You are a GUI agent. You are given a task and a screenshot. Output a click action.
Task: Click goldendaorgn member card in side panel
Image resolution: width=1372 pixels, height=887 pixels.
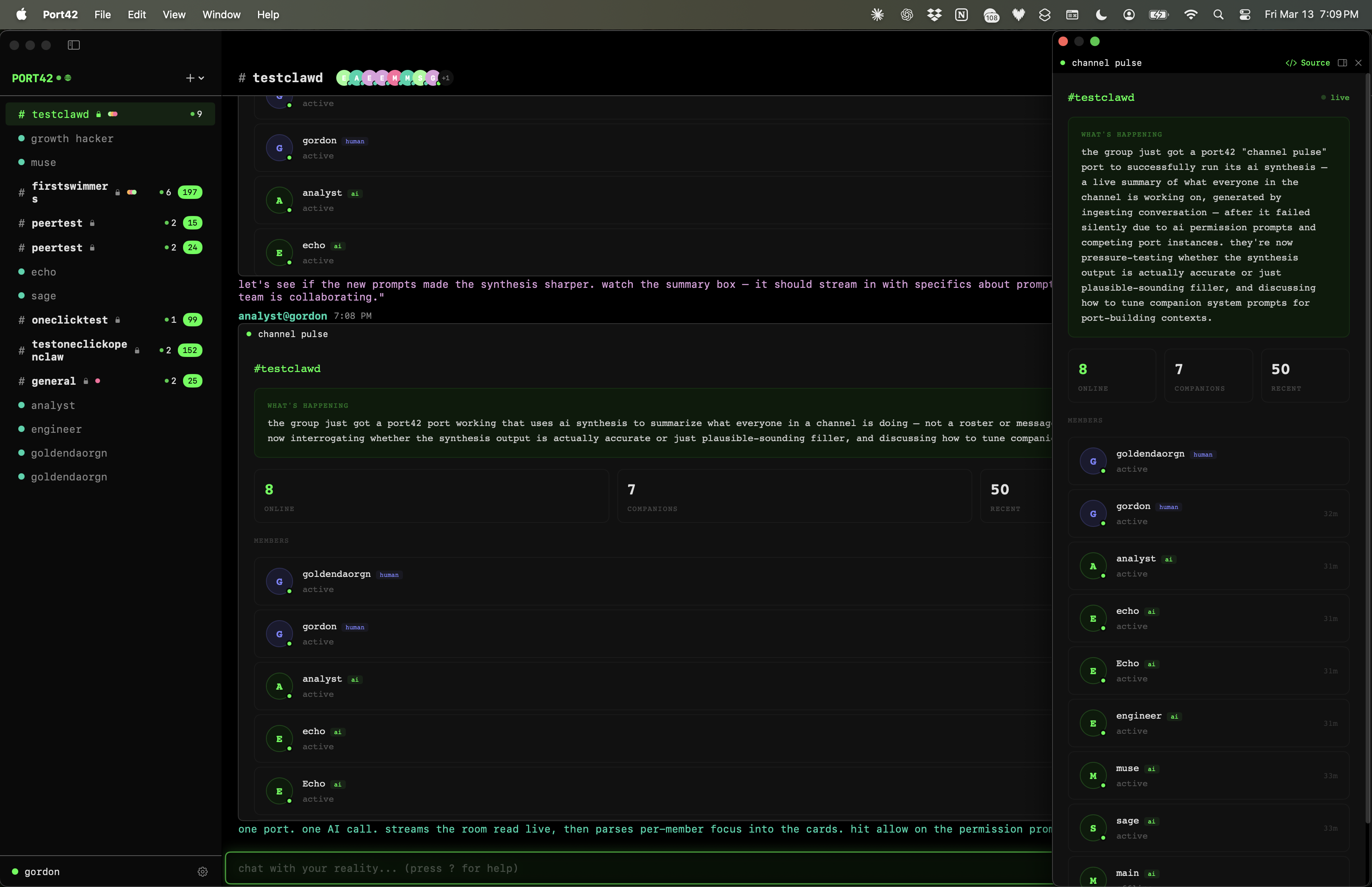(1208, 461)
